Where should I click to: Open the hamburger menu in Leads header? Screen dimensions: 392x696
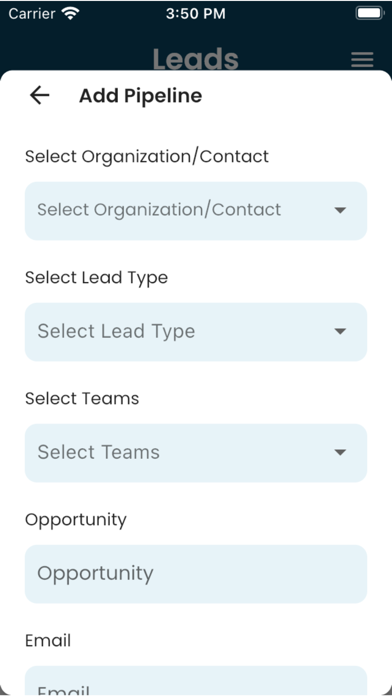tap(362, 59)
